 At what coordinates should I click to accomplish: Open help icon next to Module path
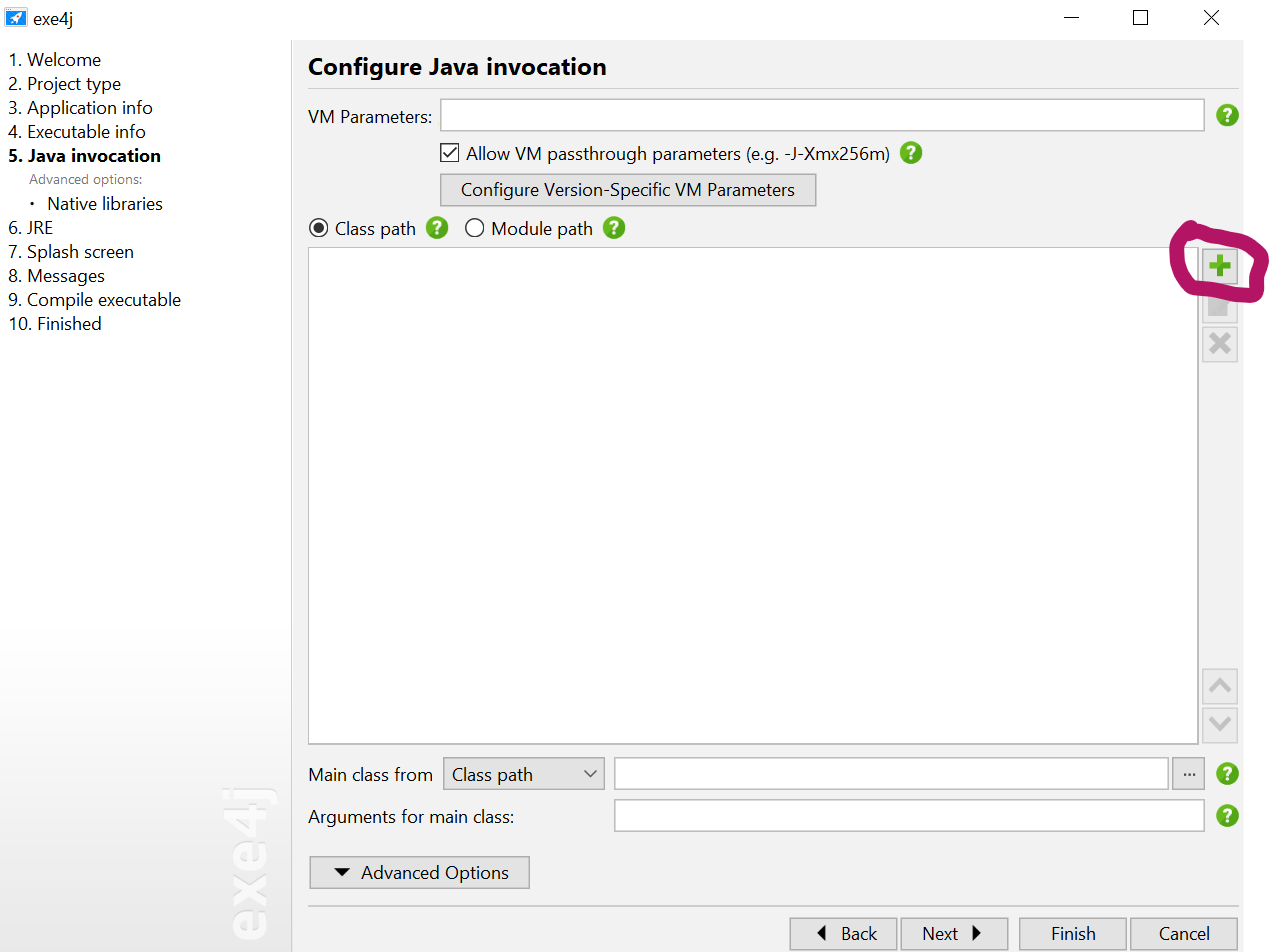pyautogui.click(x=614, y=228)
